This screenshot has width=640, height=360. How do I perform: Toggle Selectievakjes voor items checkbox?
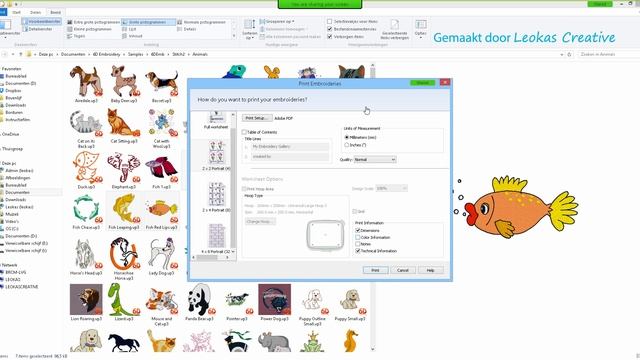(329, 21)
